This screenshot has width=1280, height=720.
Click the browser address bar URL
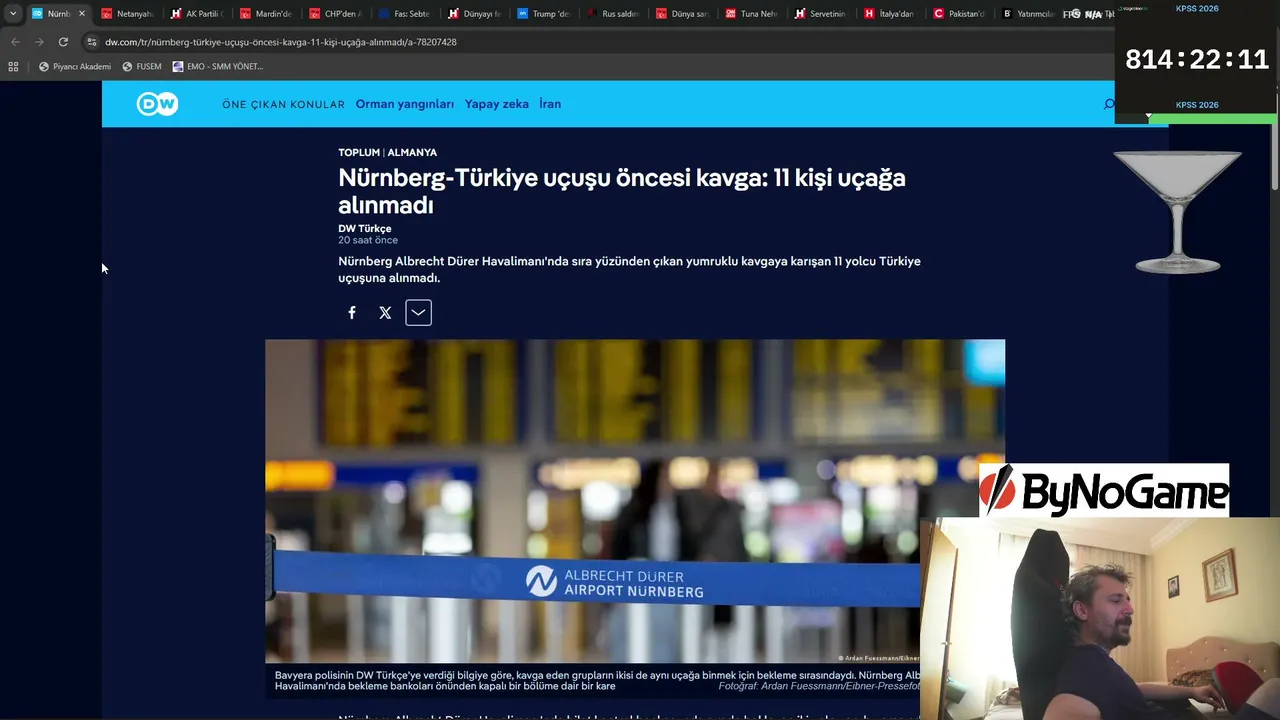(x=281, y=42)
